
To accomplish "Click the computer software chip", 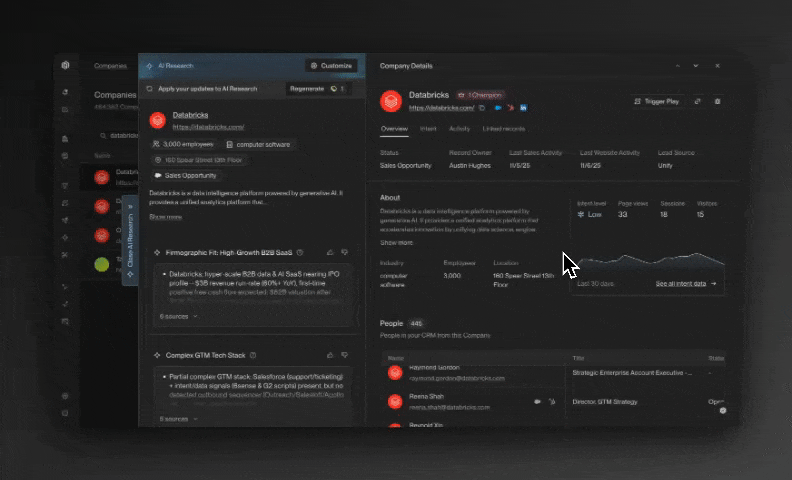I will click(x=258, y=145).
